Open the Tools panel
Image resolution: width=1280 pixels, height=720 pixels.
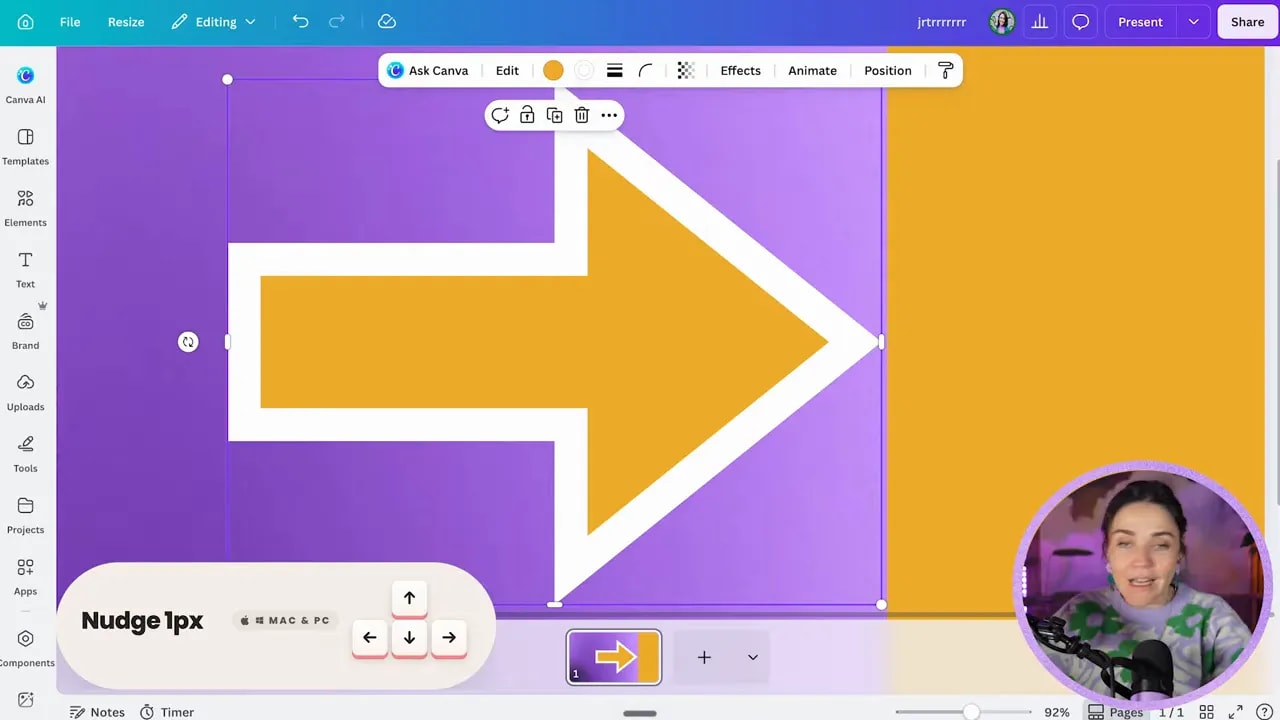click(x=26, y=454)
